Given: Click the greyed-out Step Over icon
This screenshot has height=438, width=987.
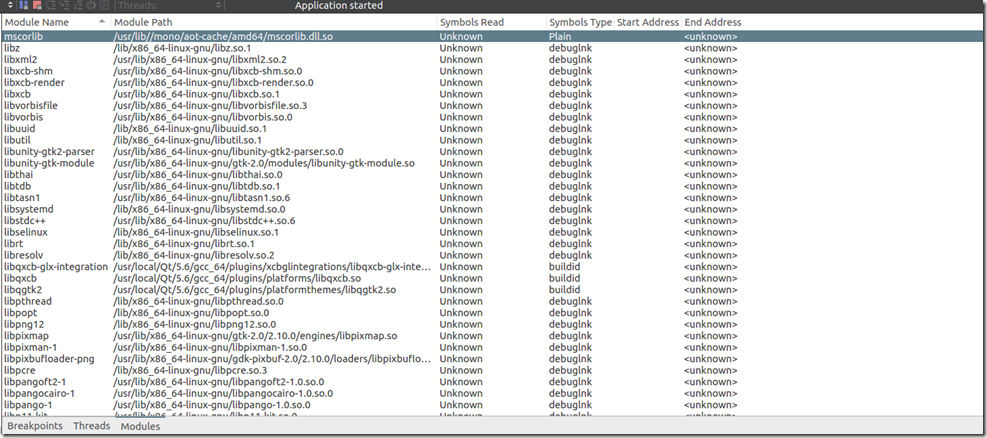Looking at the screenshot, I should (x=51, y=5).
